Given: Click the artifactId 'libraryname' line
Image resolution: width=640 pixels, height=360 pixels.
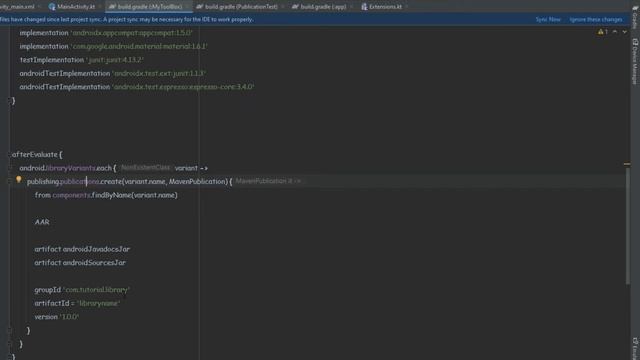Looking at the screenshot, I should point(77,303).
